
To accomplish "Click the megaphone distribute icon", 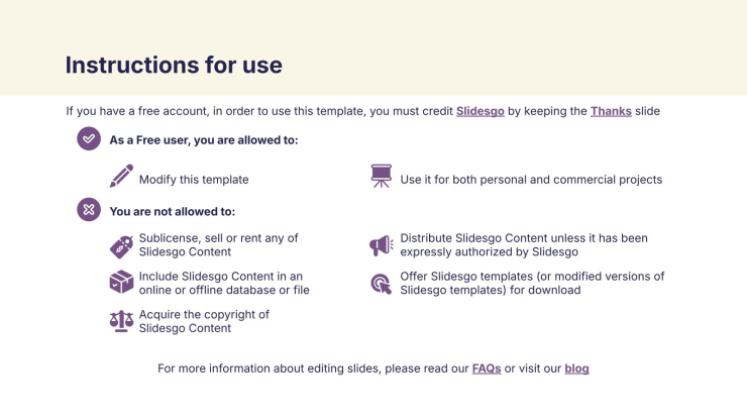I will click(381, 246).
